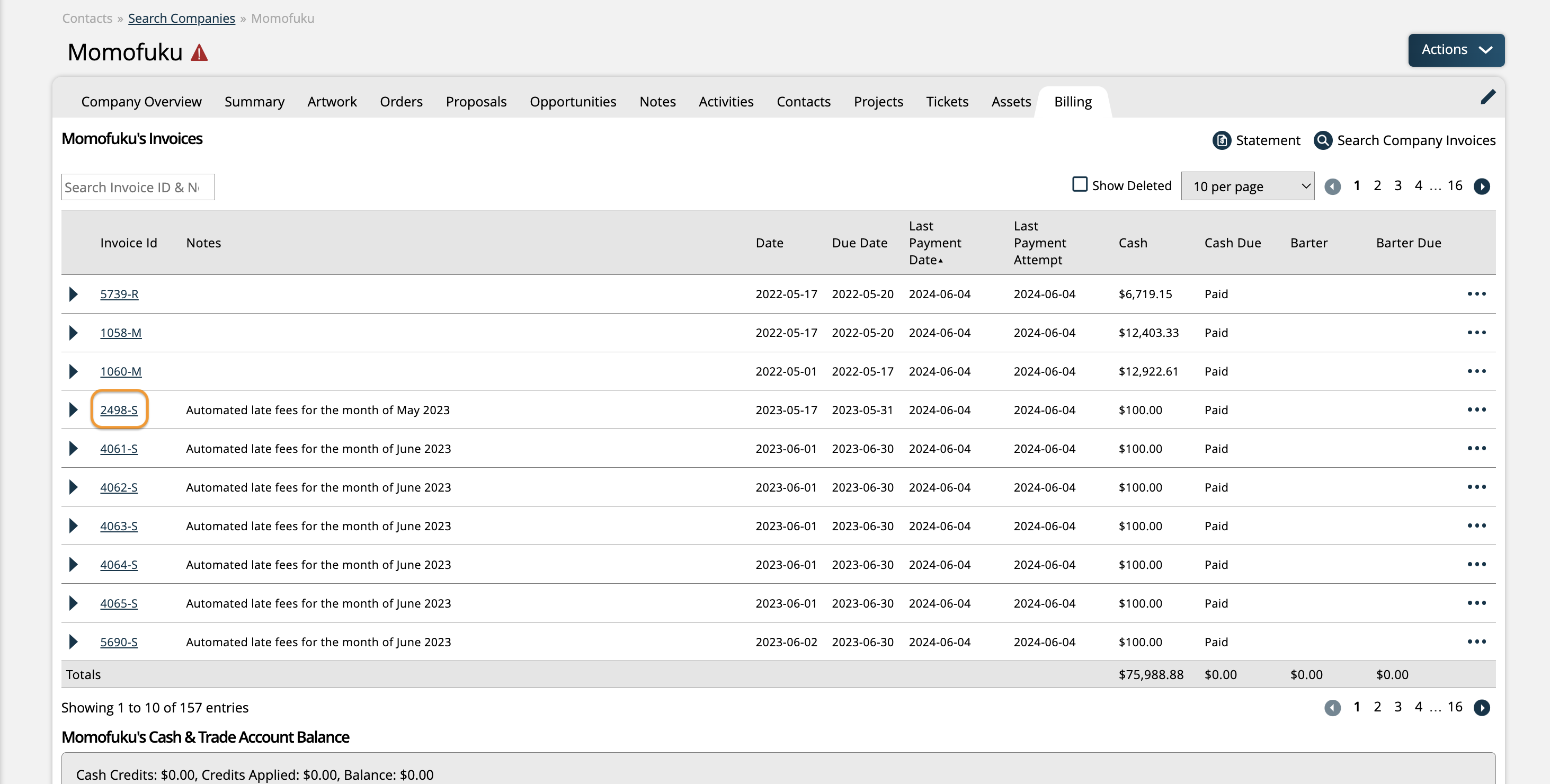Open the Projects tab
This screenshot has height=784, width=1550.
(x=878, y=102)
